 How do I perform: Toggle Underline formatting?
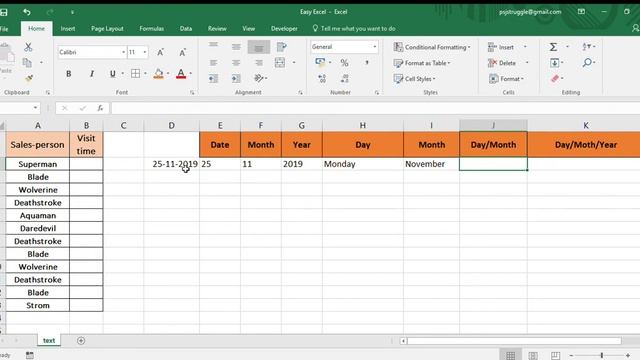click(x=112, y=74)
